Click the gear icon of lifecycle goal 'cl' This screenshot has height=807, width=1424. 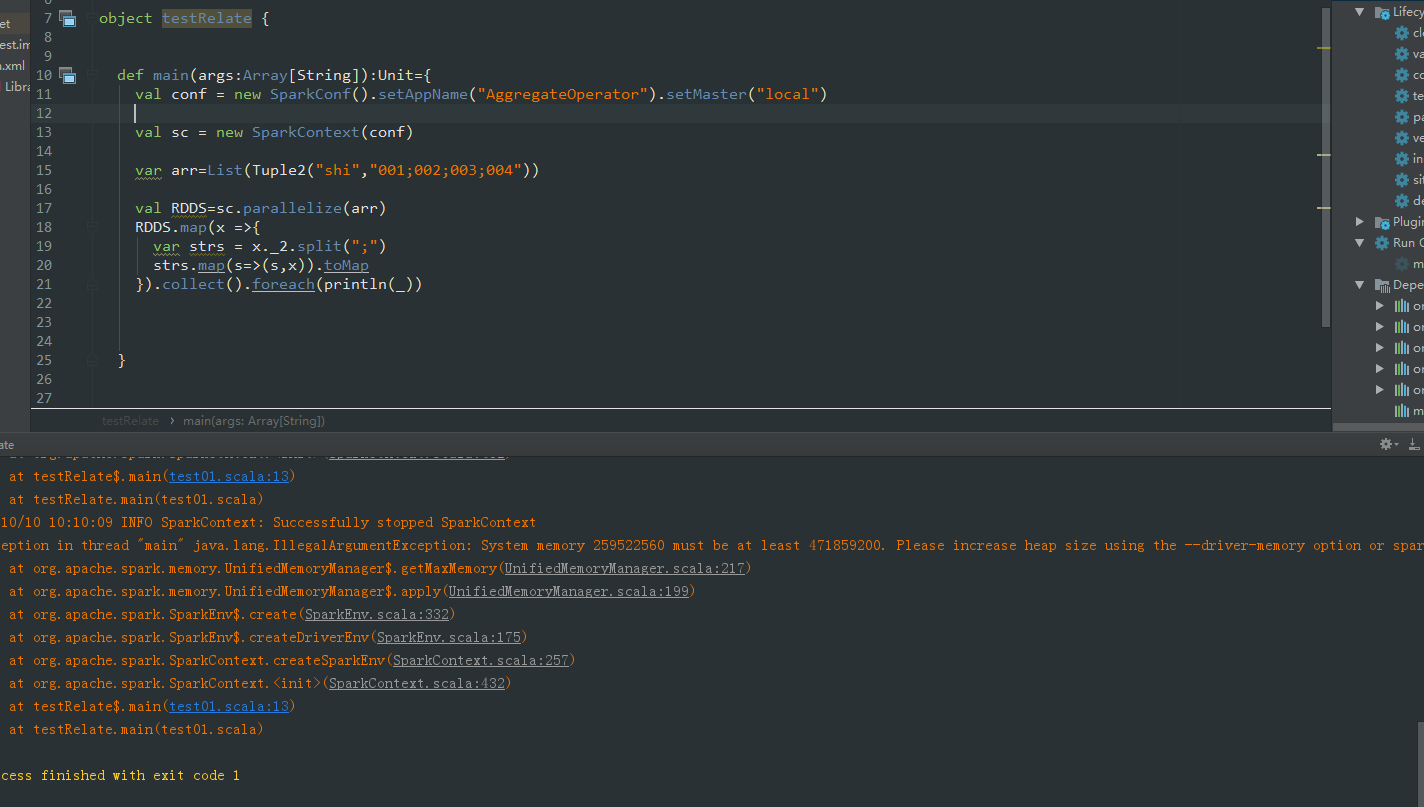tap(1402, 33)
